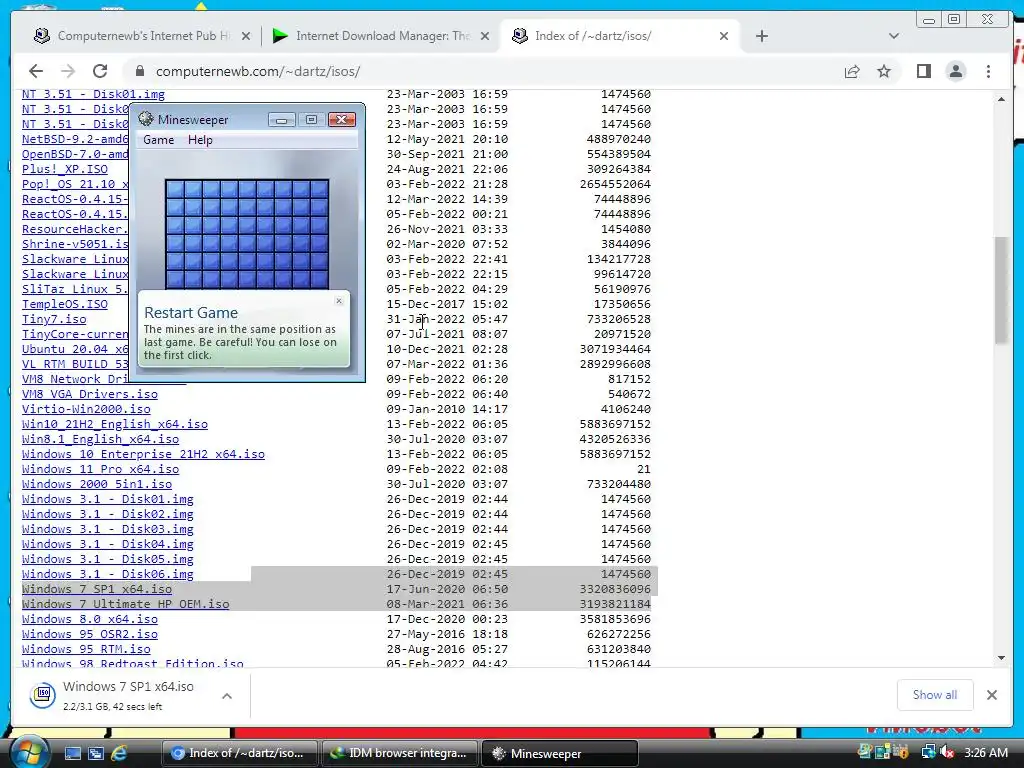Viewport: 1024px width, 768px height.
Task: Open download item options chevron
Action: click(x=227, y=696)
